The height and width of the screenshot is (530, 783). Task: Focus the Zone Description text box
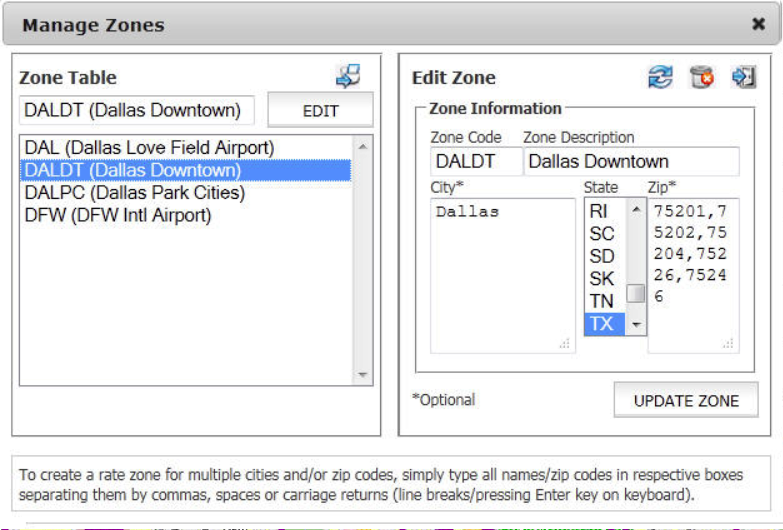point(631,161)
